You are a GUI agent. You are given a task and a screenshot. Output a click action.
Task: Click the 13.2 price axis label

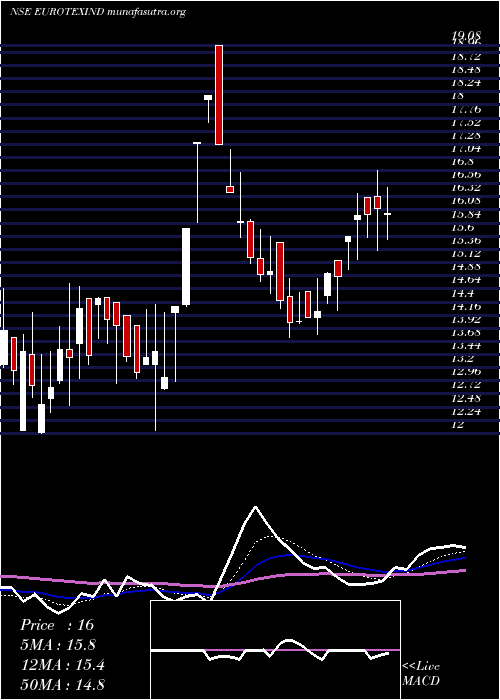[x=462, y=359]
